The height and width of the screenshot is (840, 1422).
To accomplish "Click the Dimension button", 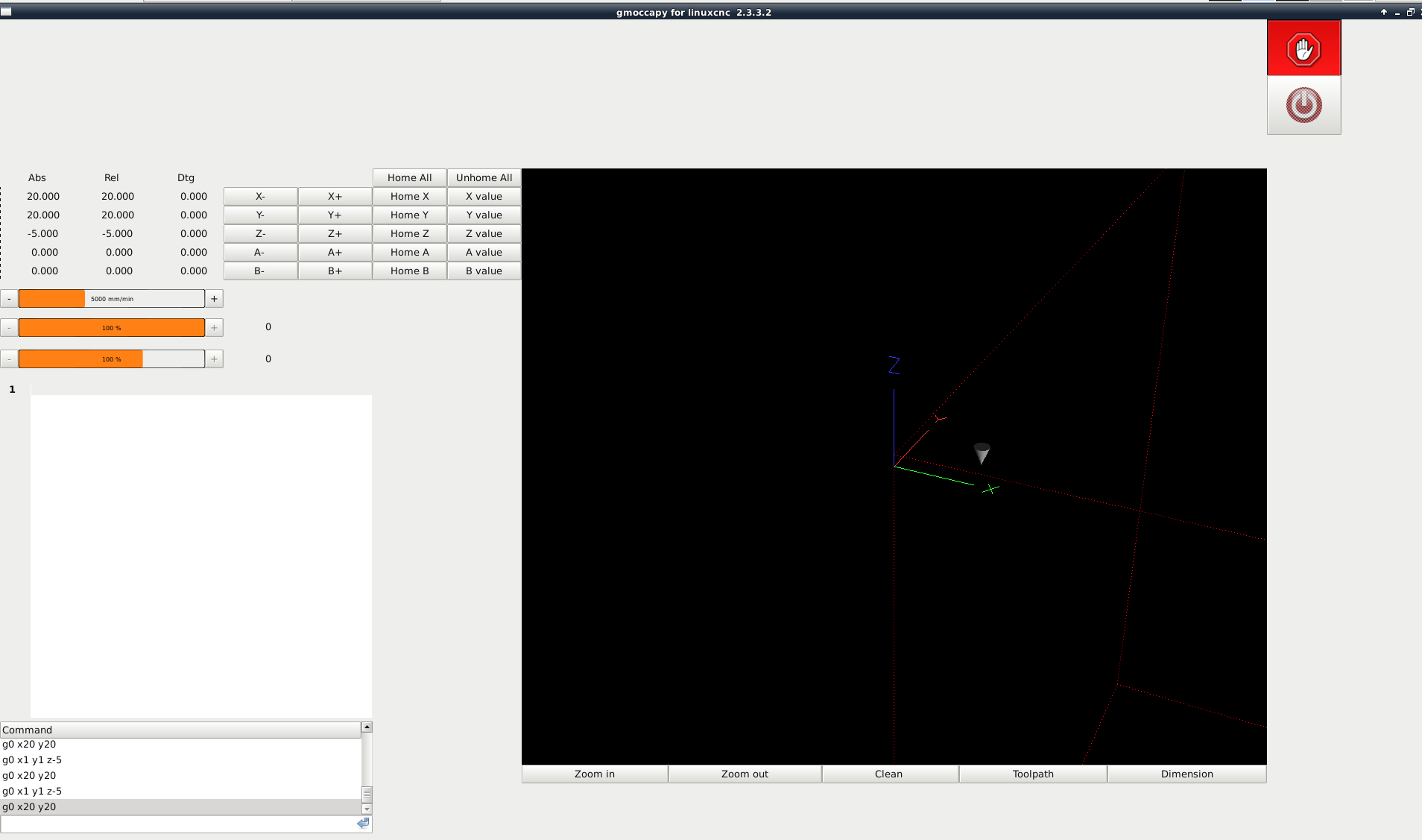I will pos(1187,774).
